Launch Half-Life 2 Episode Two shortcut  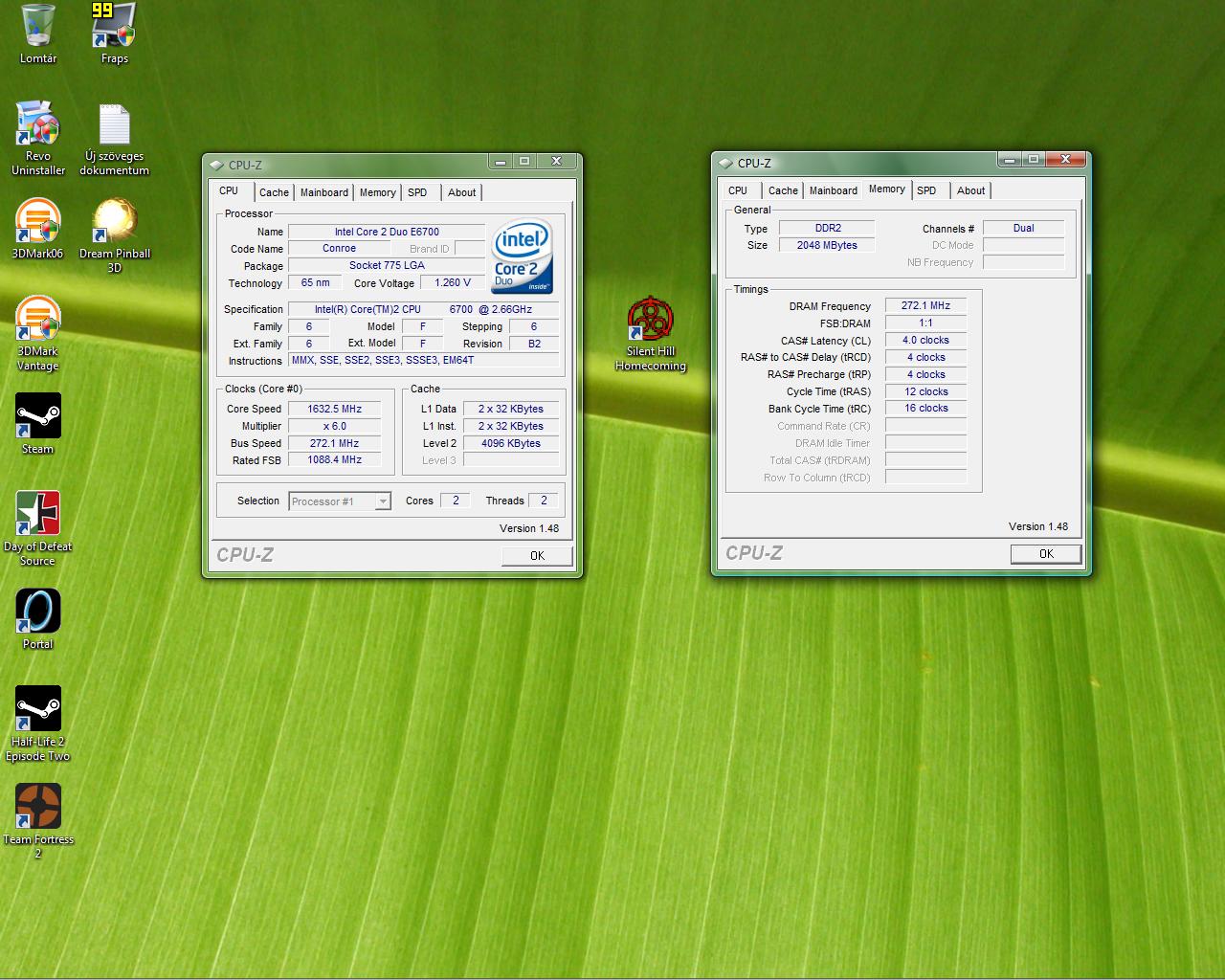[x=38, y=724]
